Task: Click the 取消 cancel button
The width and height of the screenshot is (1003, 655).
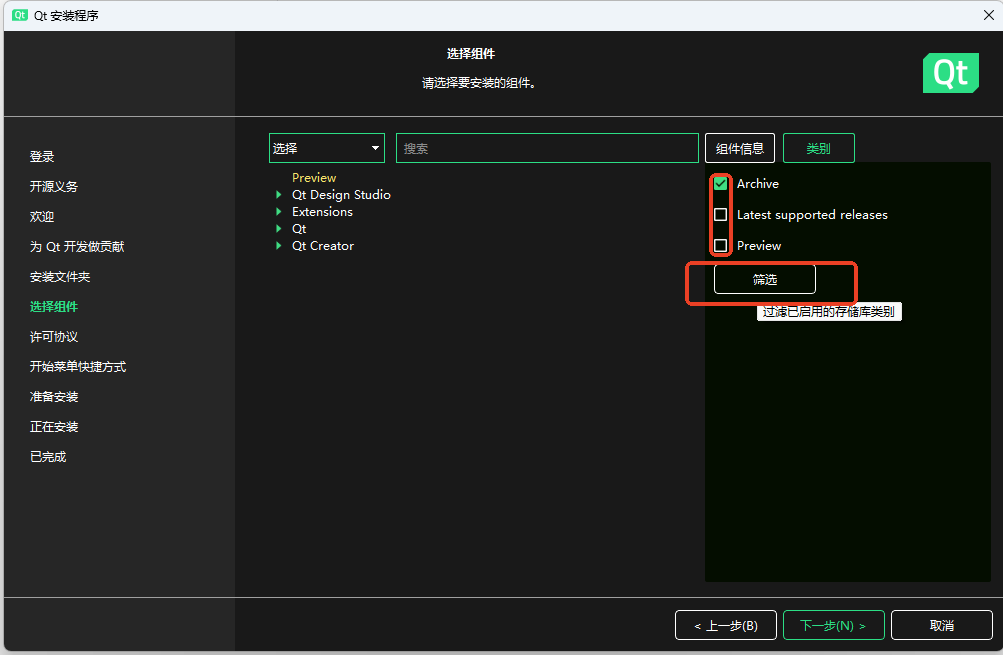Action: click(x=942, y=625)
